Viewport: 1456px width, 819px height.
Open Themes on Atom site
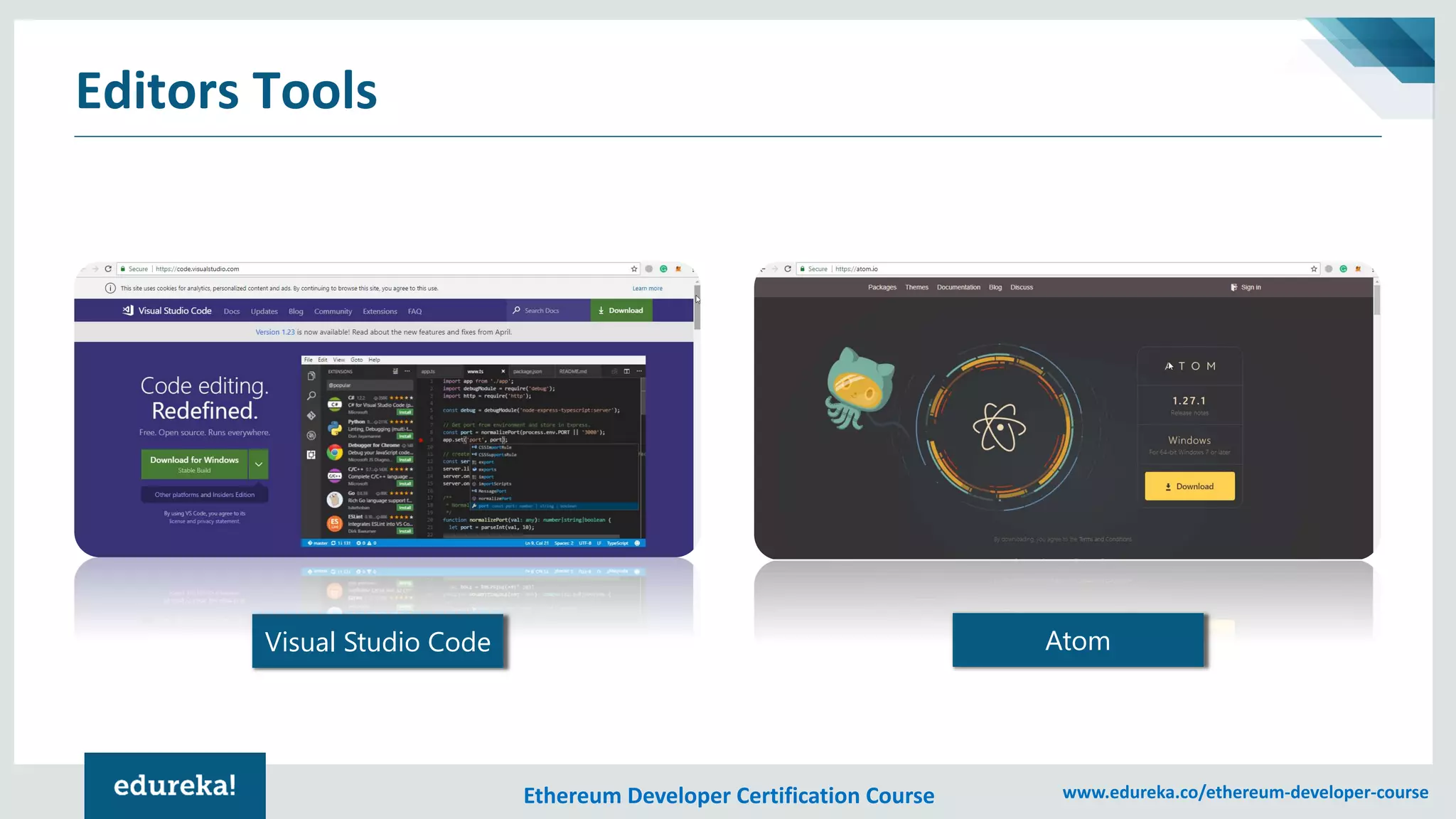point(916,287)
